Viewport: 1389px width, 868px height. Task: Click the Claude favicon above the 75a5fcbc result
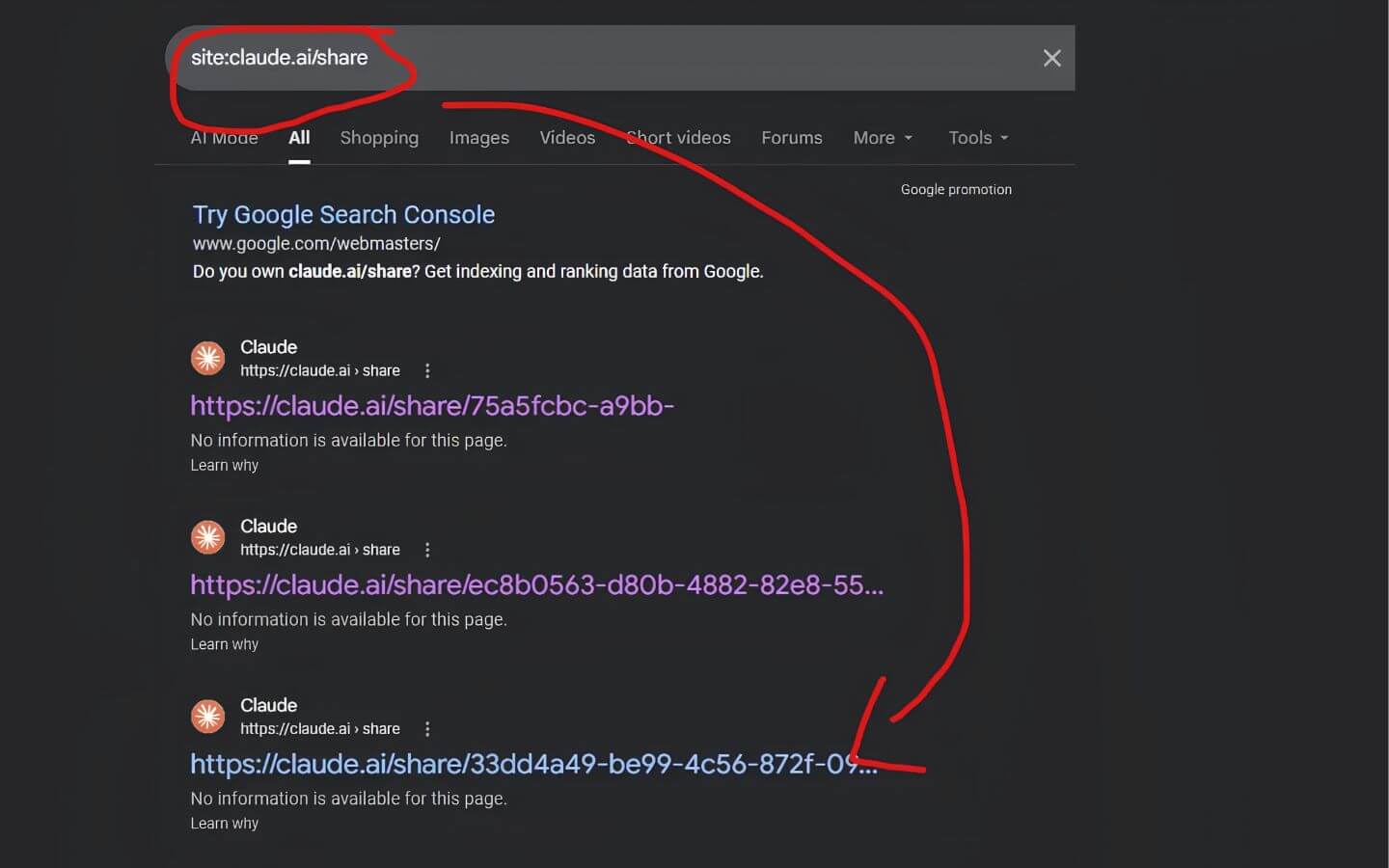(207, 358)
